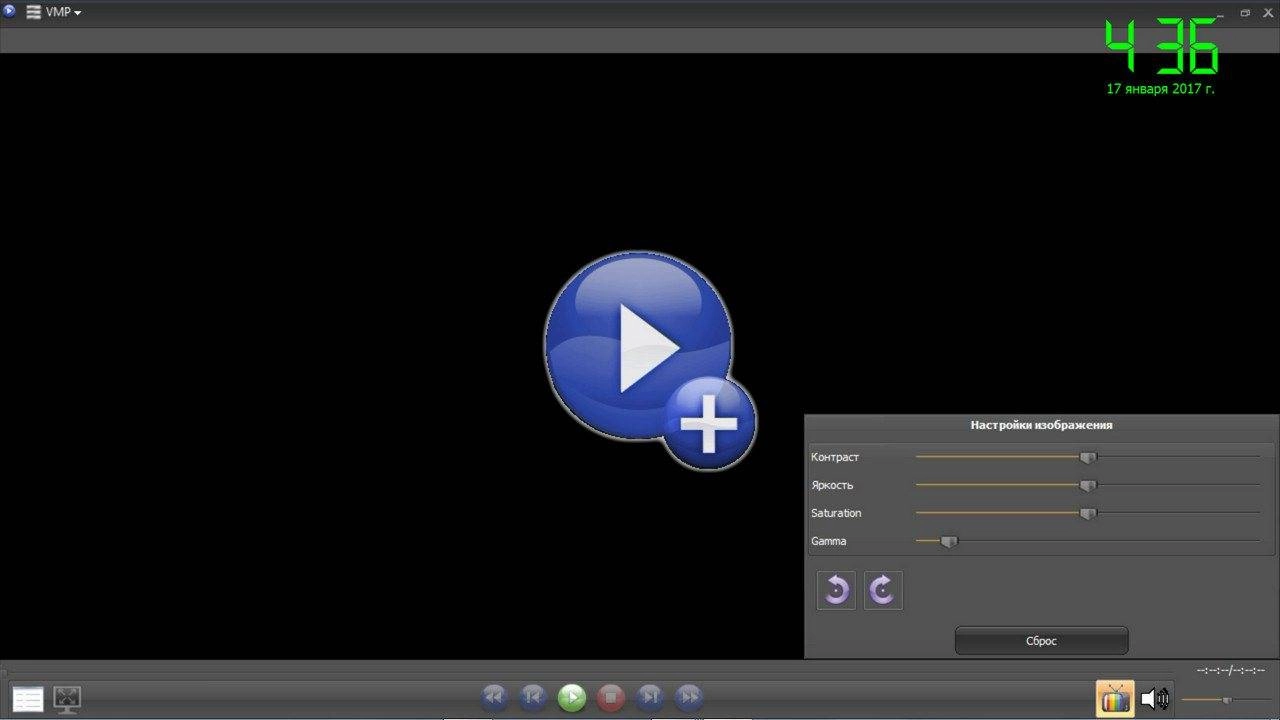
Task: Set the volume slider level
Action: (1225, 700)
